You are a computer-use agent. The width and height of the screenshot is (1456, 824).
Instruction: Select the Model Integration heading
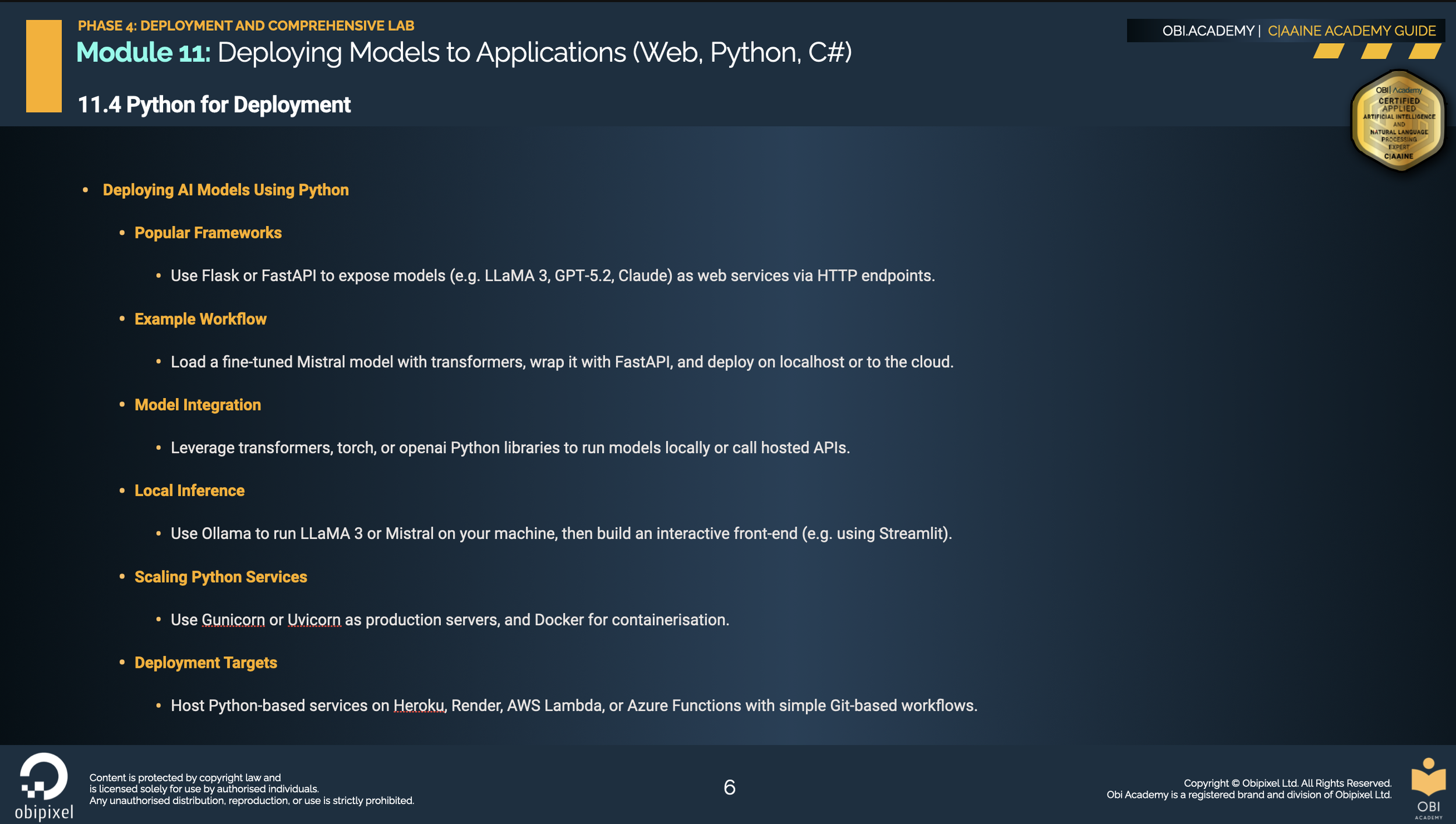click(x=197, y=405)
